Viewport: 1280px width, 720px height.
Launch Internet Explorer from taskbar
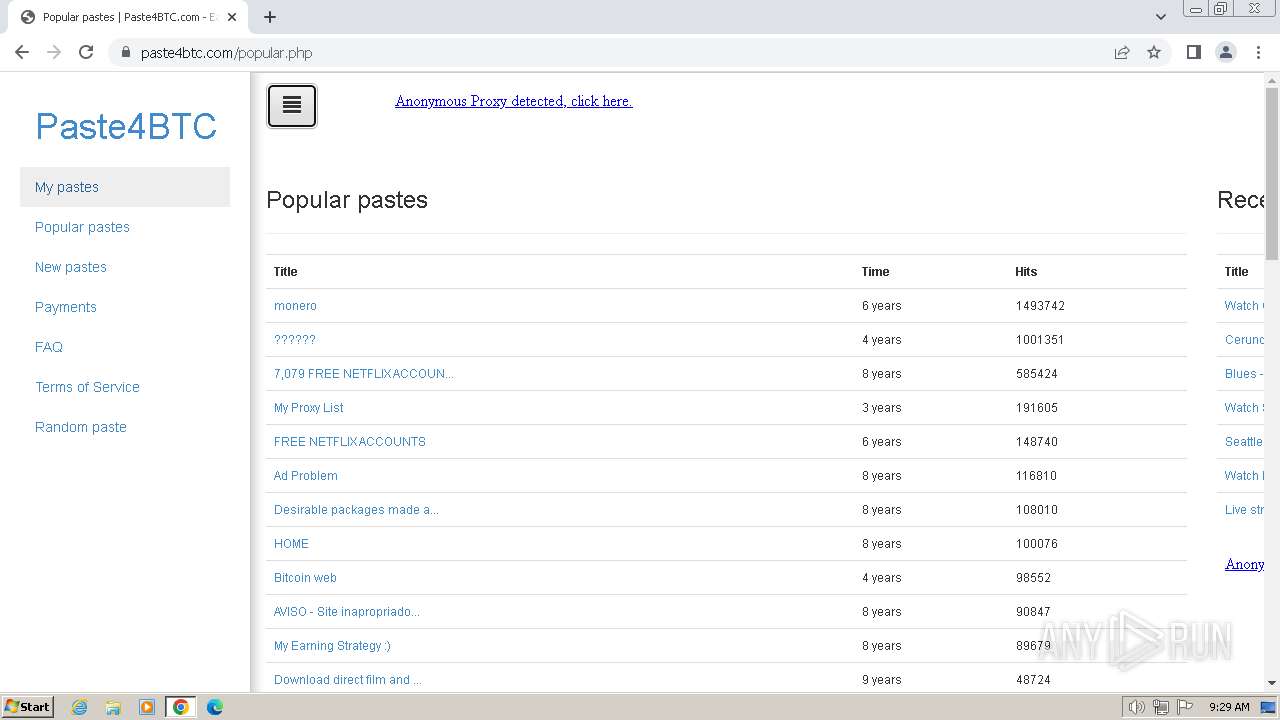tap(79, 707)
